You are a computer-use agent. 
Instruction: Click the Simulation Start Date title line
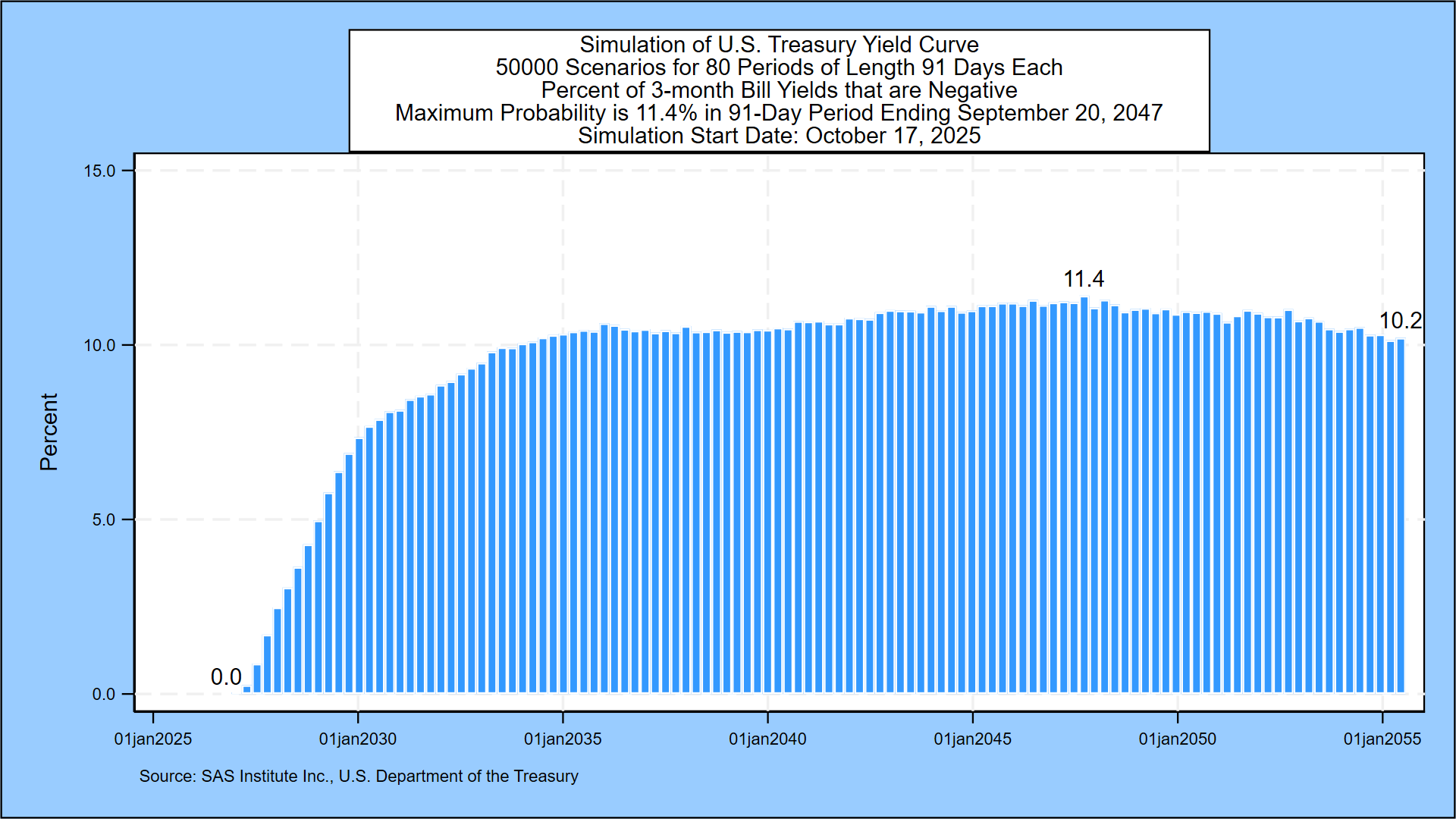[x=779, y=136]
